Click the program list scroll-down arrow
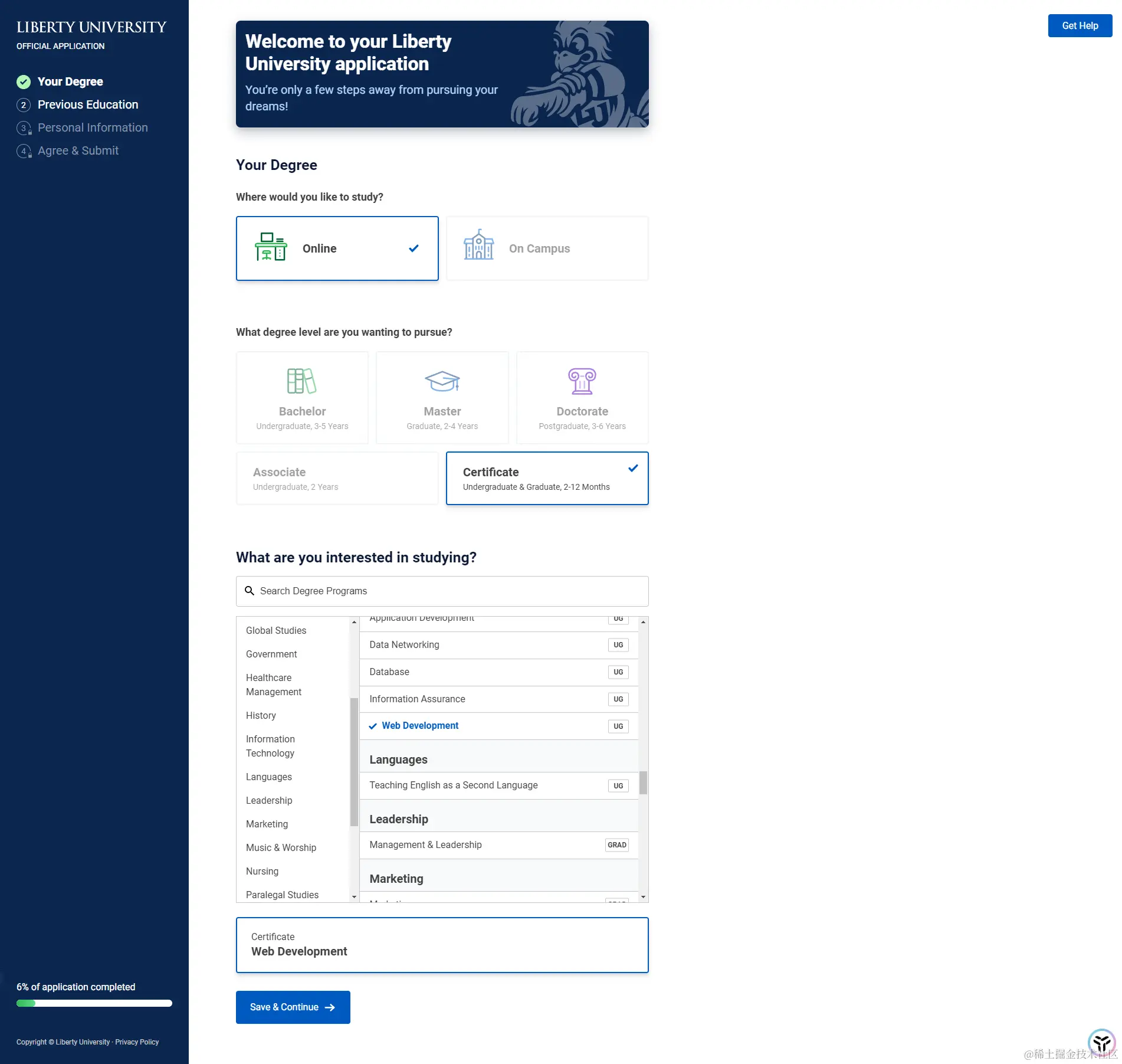Viewport: 1122px width, 1064px height. (643, 897)
